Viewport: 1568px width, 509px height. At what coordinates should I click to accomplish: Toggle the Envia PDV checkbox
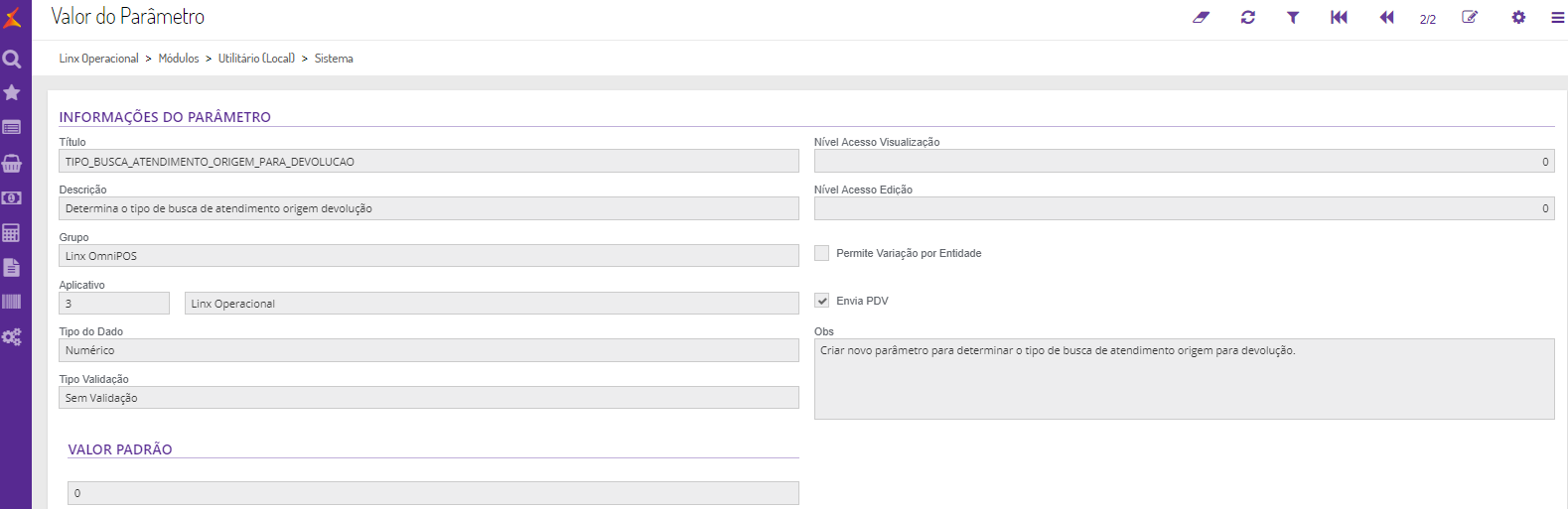(x=822, y=301)
